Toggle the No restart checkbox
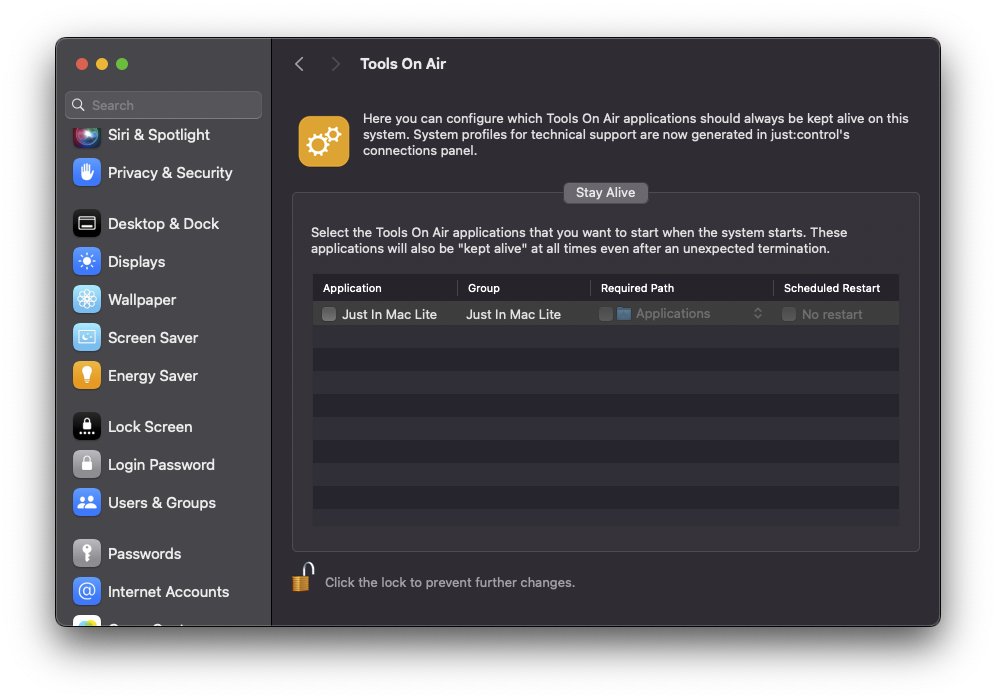This screenshot has width=996, height=700. point(789,314)
